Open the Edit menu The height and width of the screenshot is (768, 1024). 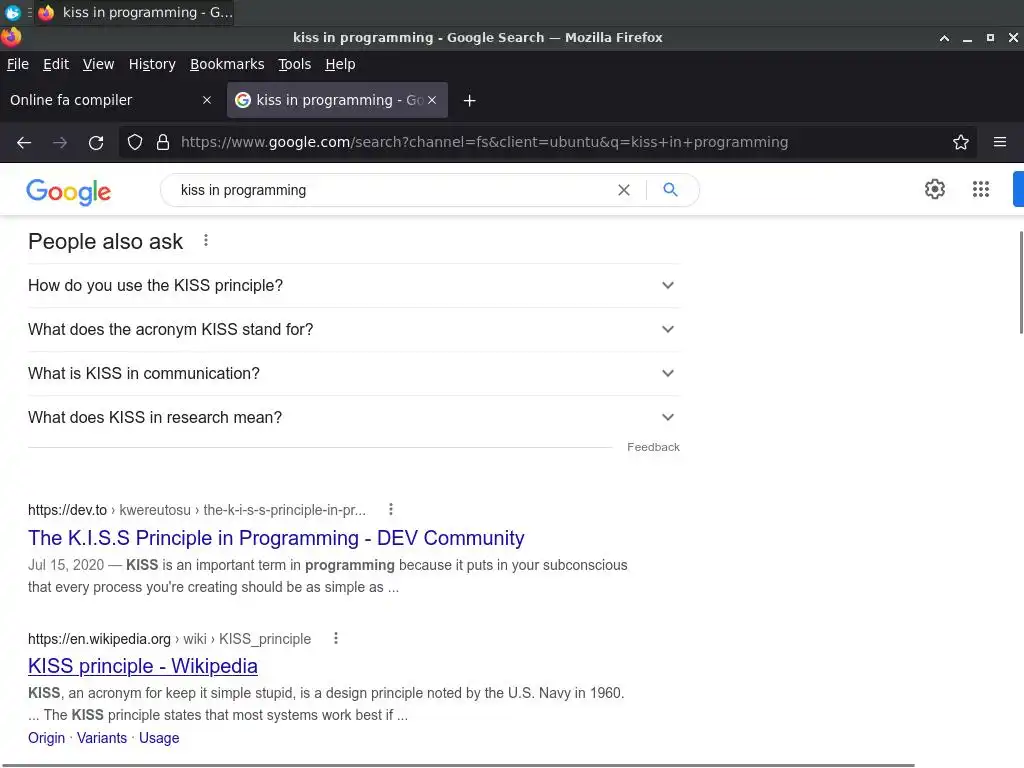tap(56, 64)
